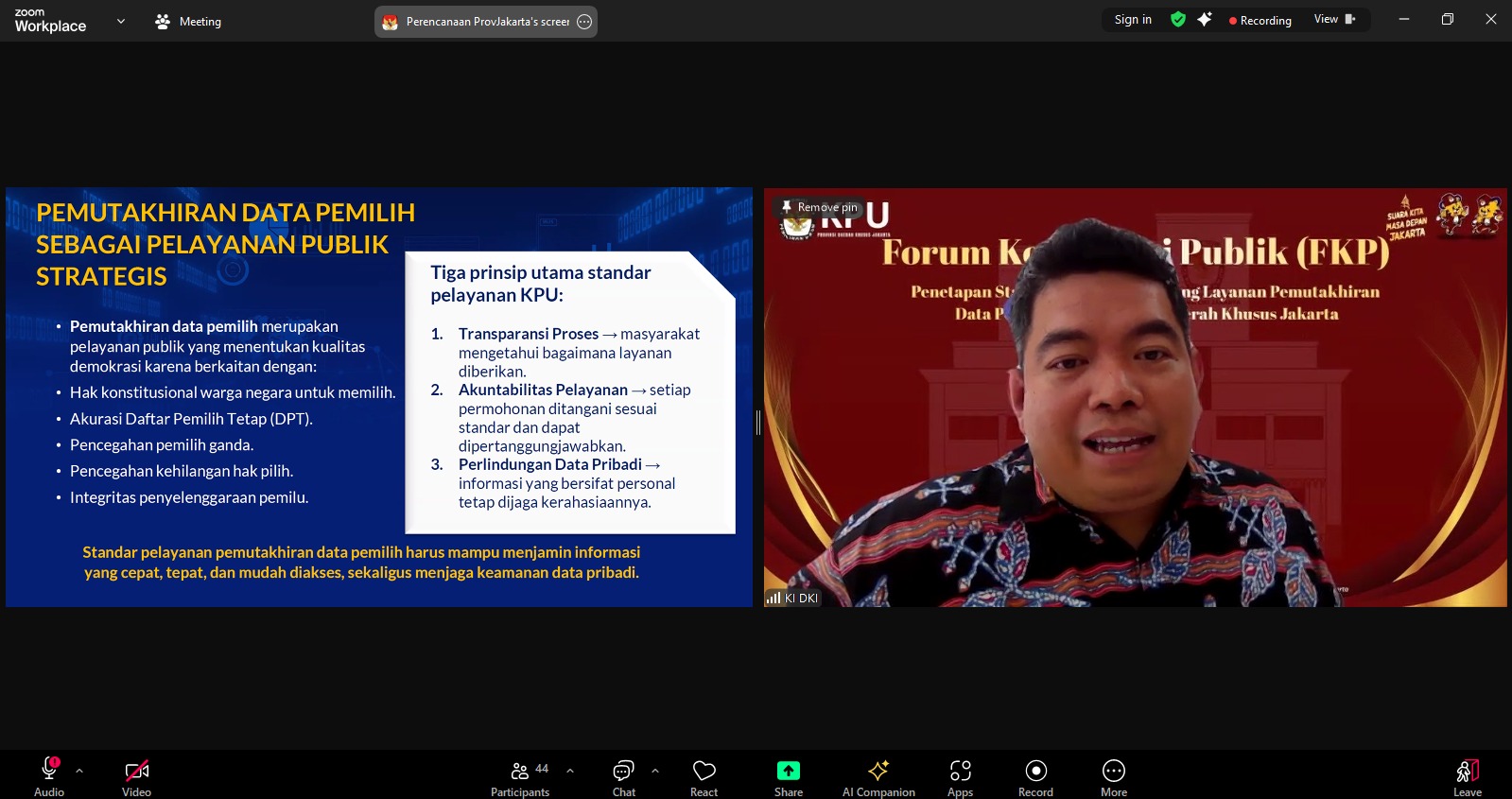Image resolution: width=1512 pixels, height=799 pixels.
Task: Click the heading "Tiga prinsip utama standar pelayanan KPU:"
Action: (541, 284)
